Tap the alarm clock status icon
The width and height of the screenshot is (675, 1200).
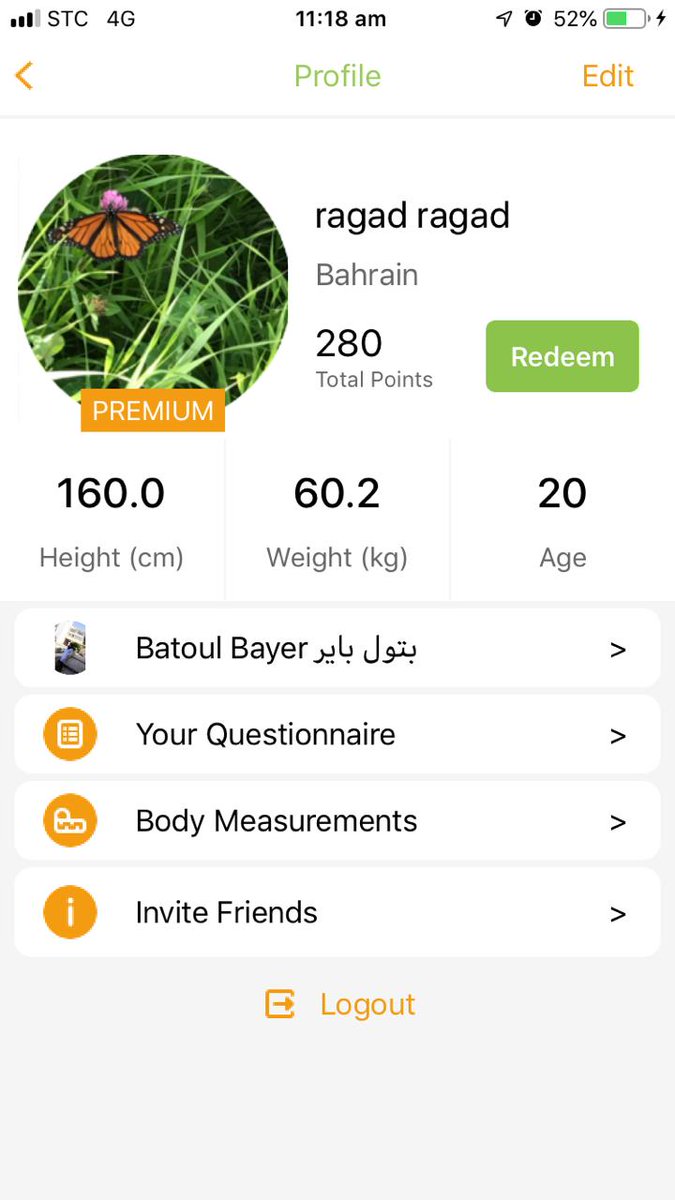pos(533,18)
